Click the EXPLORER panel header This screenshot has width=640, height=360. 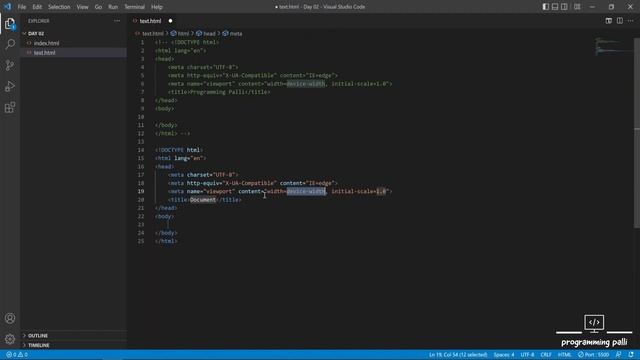pos(39,21)
